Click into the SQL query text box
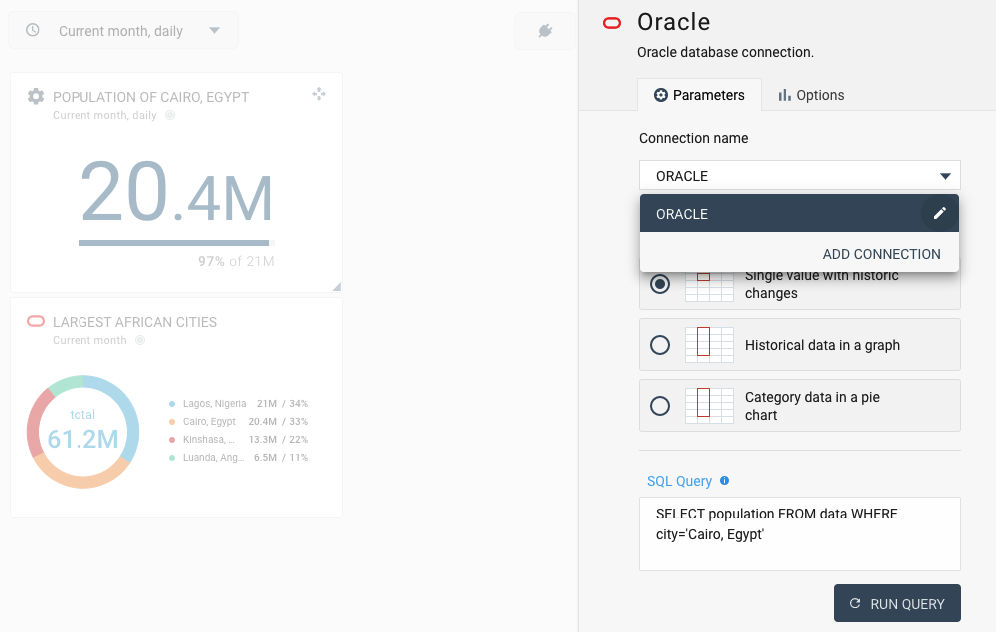Screen dimensions: 996x632 point(800,534)
